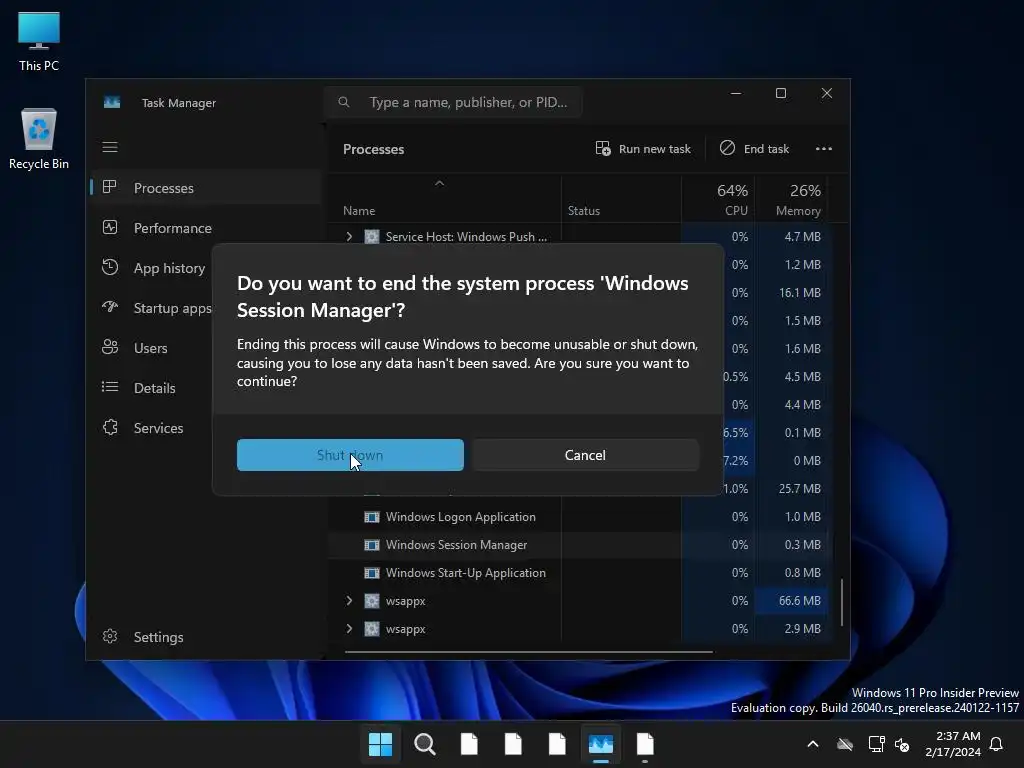The height and width of the screenshot is (768, 1024).
Task: Close the Task Manager window
Action: (x=827, y=93)
